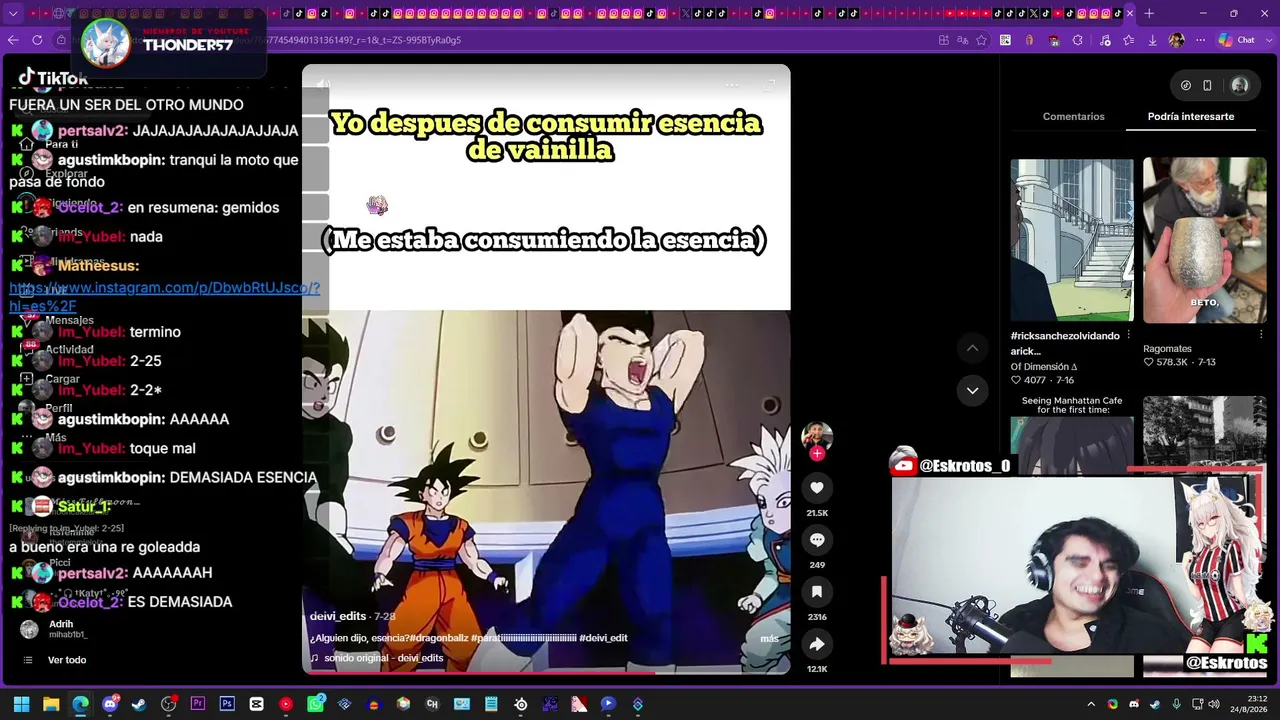
Task: Open the browser extensions puzzle icon
Action: pos(1078,40)
